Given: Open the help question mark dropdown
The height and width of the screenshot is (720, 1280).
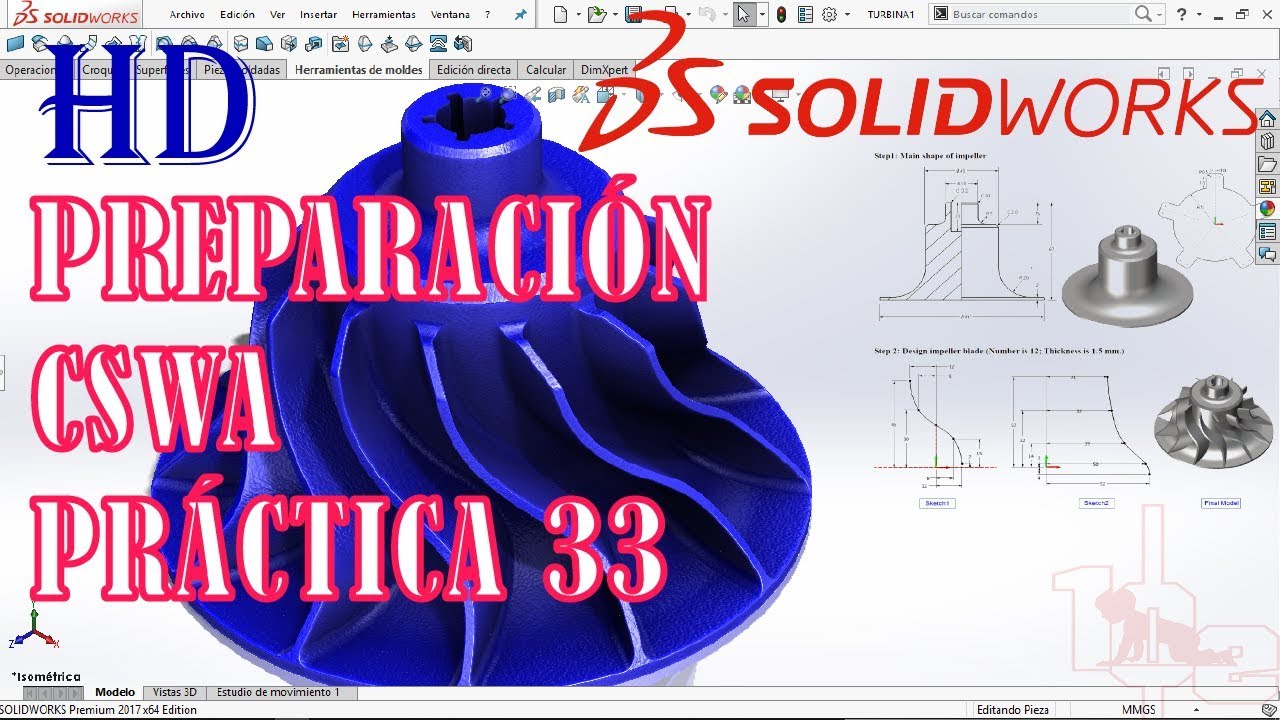Looking at the screenshot, I should 1199,14.
